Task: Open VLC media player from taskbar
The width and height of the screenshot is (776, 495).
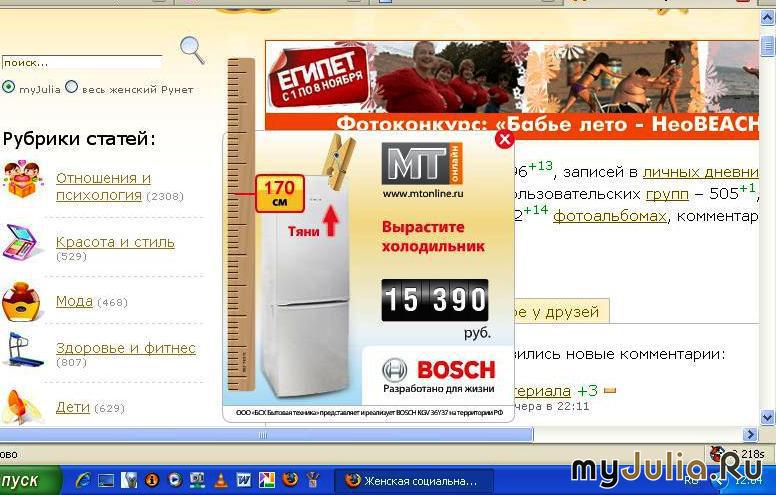Action: (221, 480)
